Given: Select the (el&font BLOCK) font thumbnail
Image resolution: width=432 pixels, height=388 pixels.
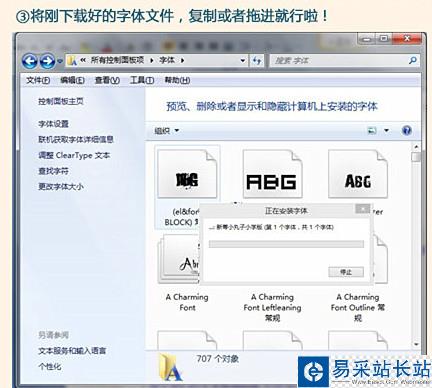Looking at the screenshot, I should click(187, 173).
